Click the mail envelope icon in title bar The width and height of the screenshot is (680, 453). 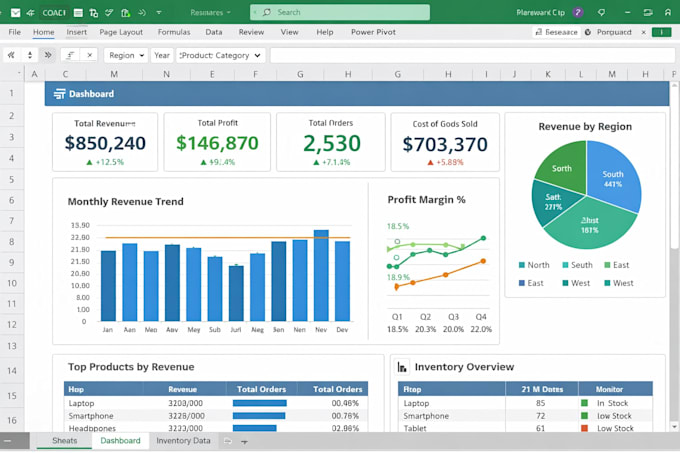15,13
